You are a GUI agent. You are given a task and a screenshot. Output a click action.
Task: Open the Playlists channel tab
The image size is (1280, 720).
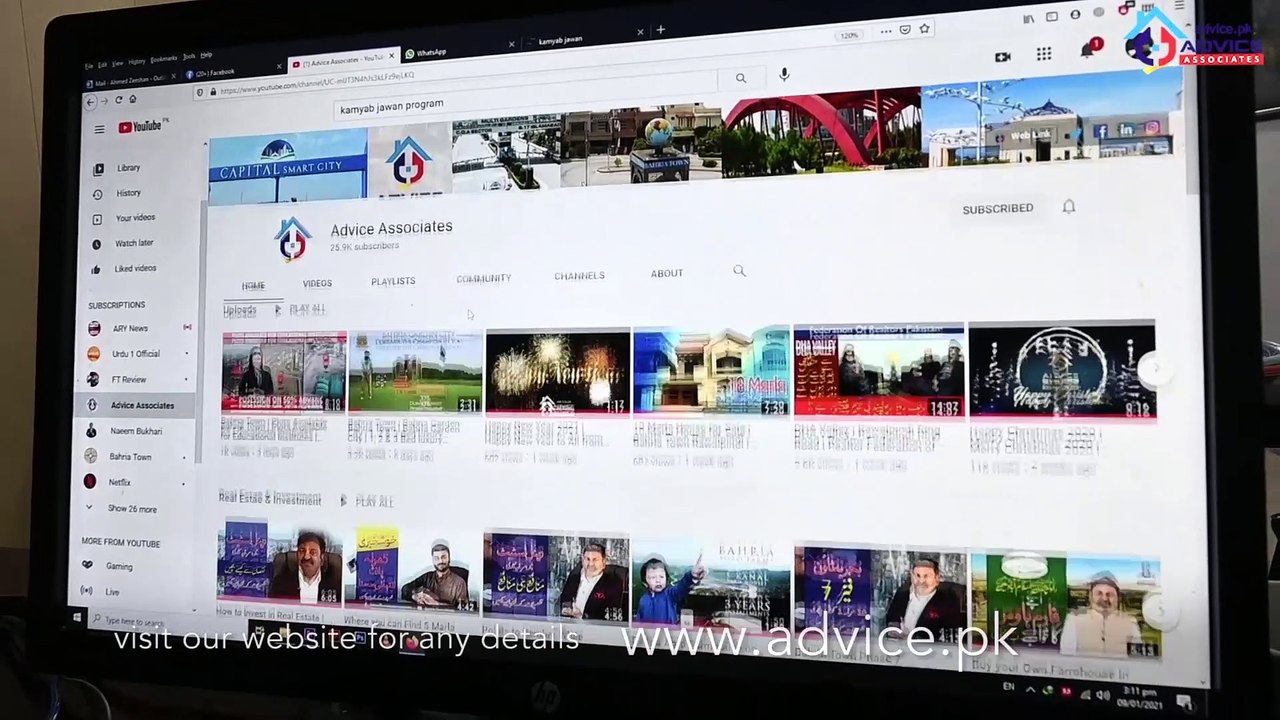point(393,282)
